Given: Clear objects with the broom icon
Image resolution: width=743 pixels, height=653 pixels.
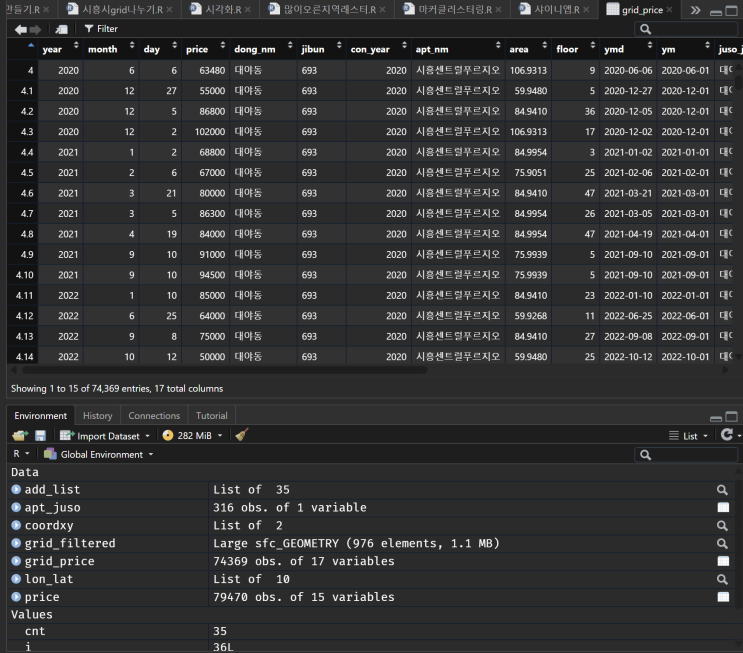Looking at the screenshot, I should coord(242,435).
